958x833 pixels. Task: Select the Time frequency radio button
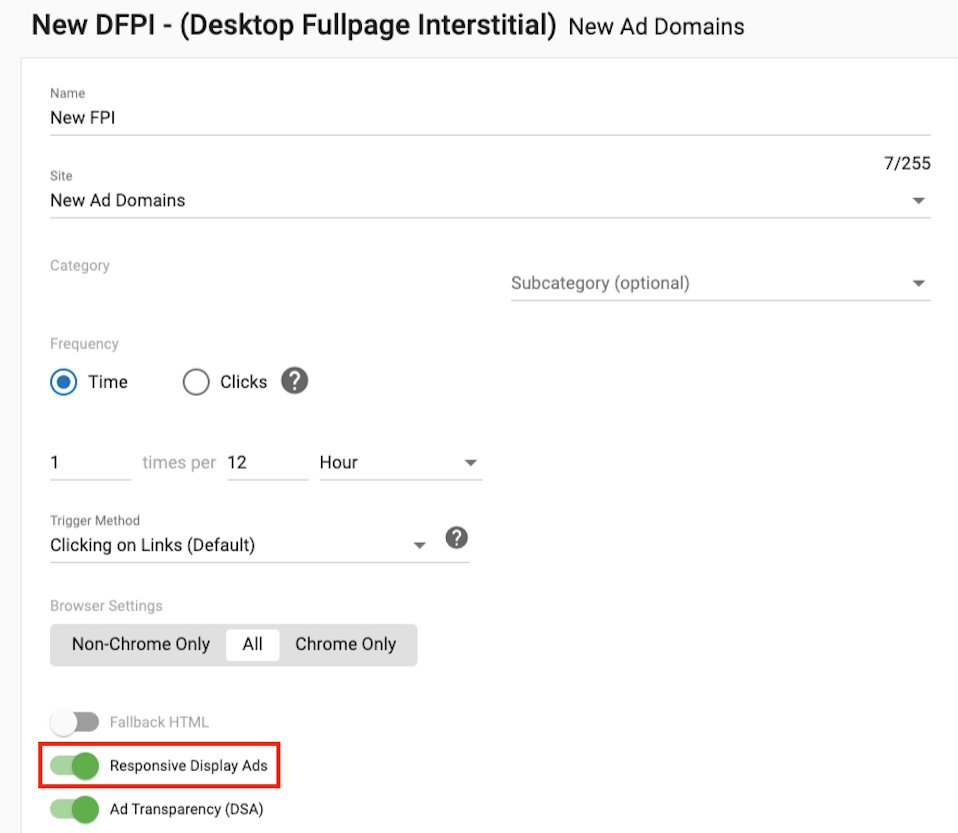(x=63, y=381)
